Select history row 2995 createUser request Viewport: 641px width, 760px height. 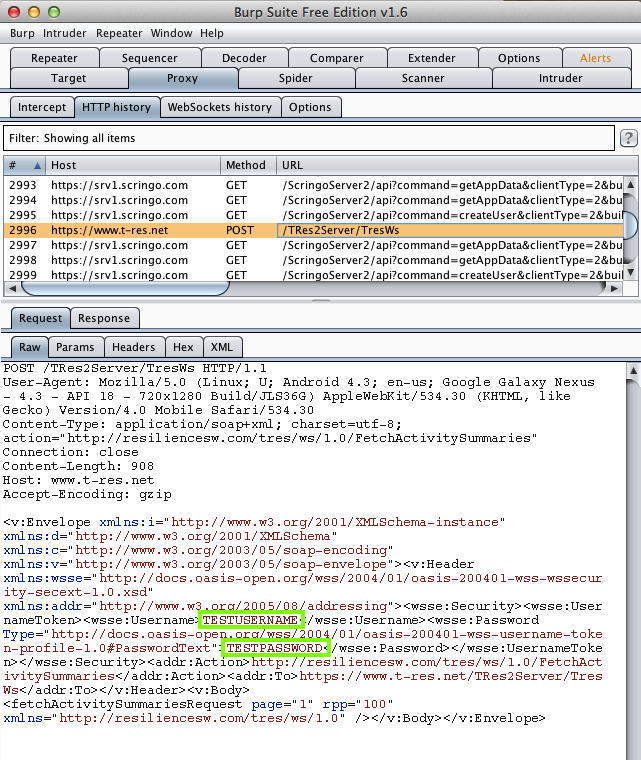[313, 215]
